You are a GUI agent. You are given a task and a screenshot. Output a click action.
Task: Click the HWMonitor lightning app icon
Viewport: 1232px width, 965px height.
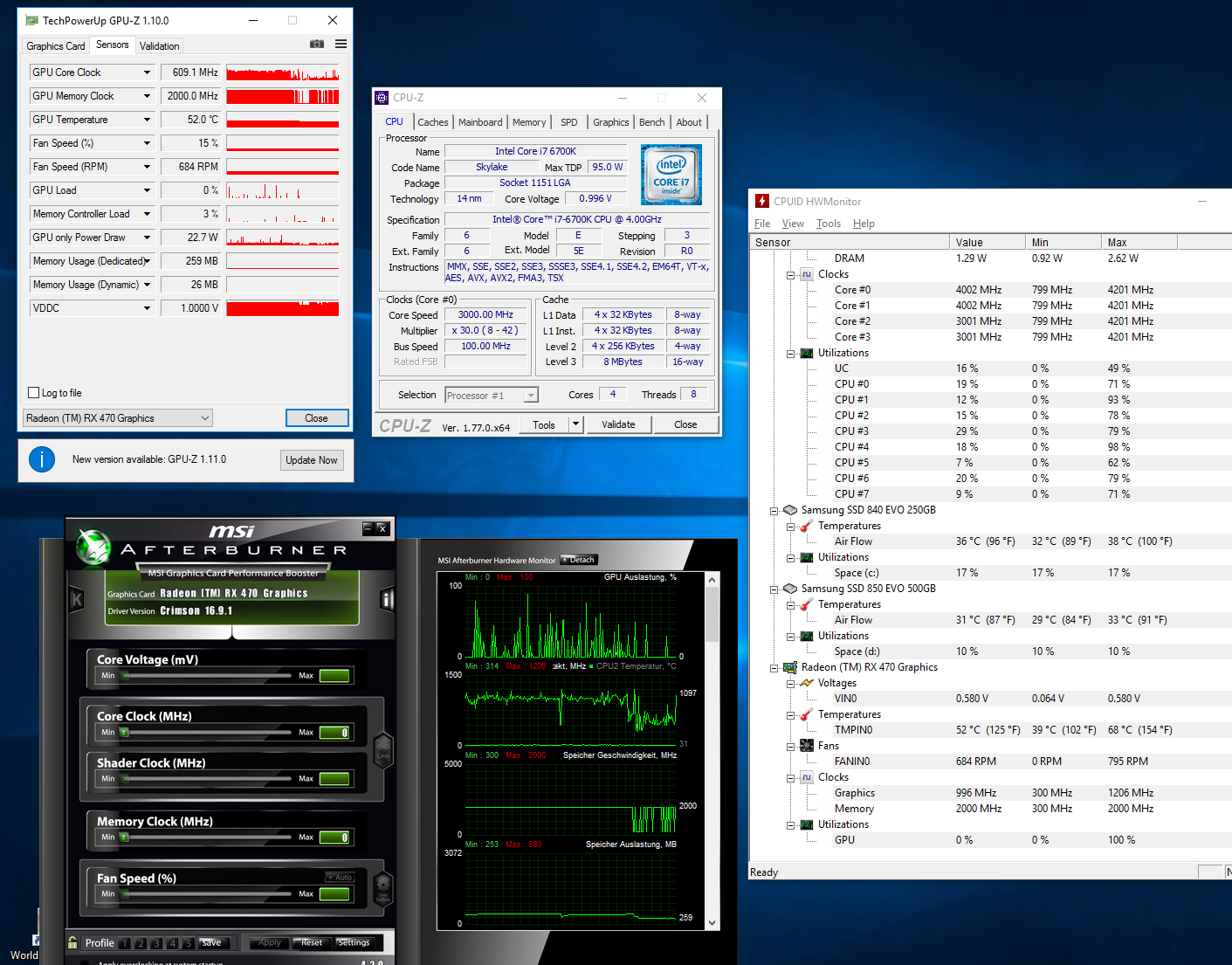762,201
